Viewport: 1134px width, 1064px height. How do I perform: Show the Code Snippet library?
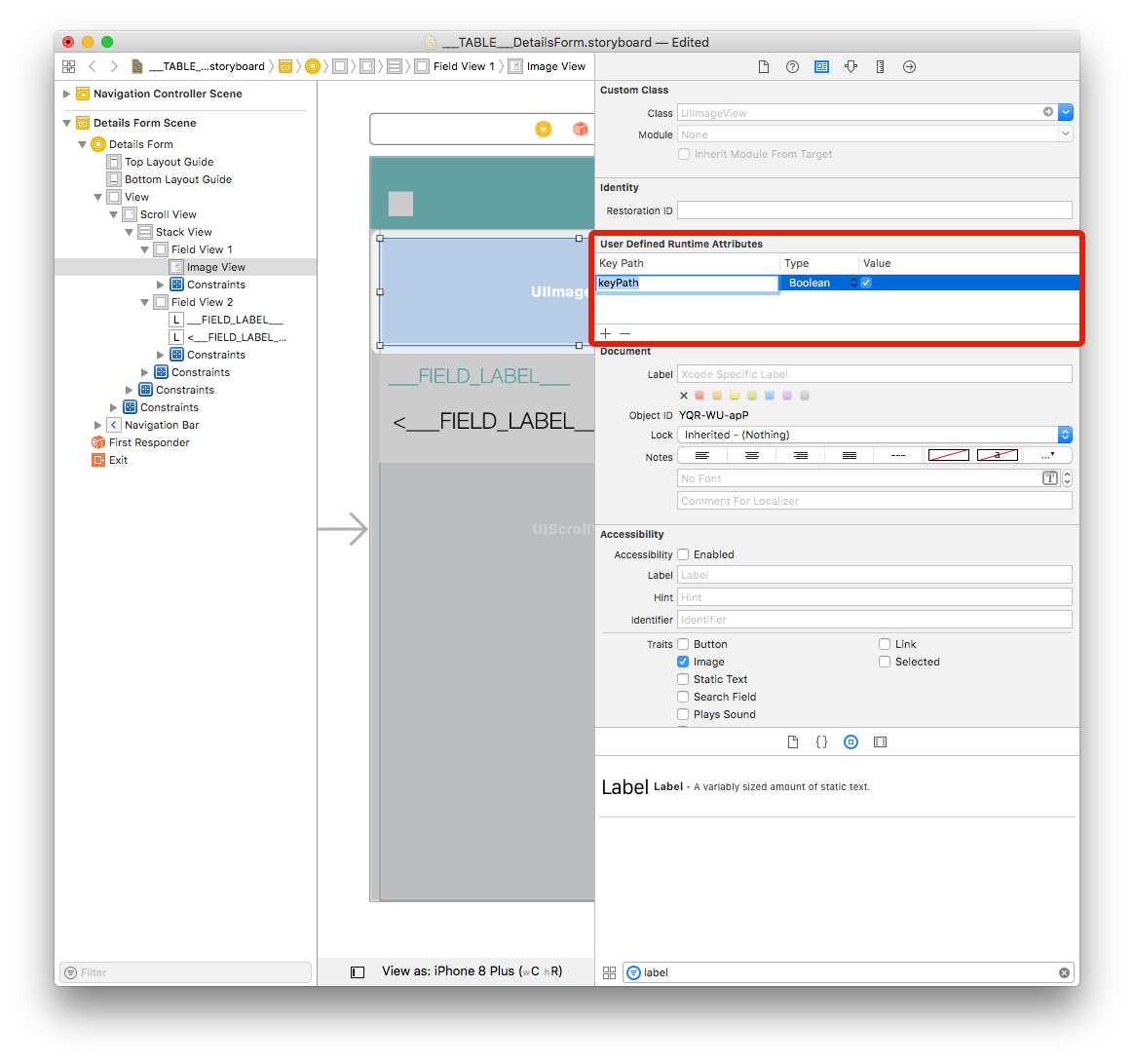coord(821,742)
